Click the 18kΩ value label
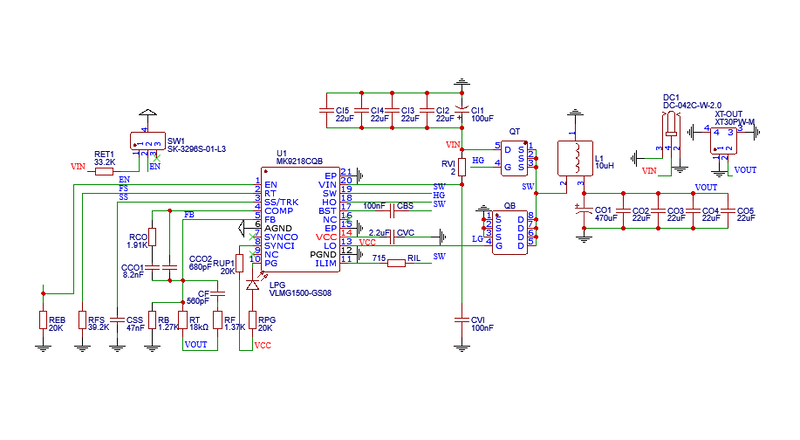Viewport: 800px width, 440px height. pyautogui.click(x=199, y=328)
